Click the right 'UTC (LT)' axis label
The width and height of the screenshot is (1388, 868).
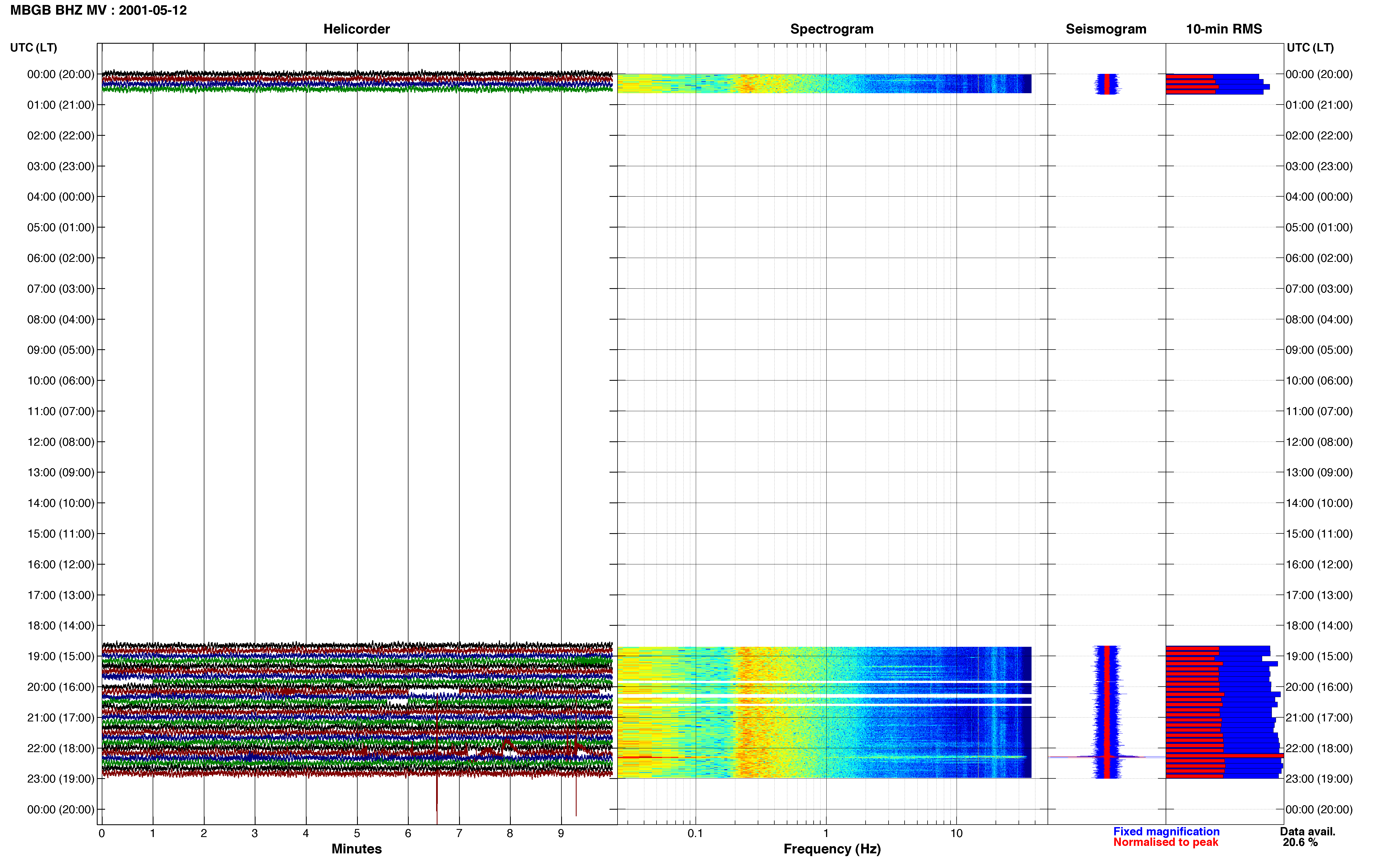tap(1310, 48)
